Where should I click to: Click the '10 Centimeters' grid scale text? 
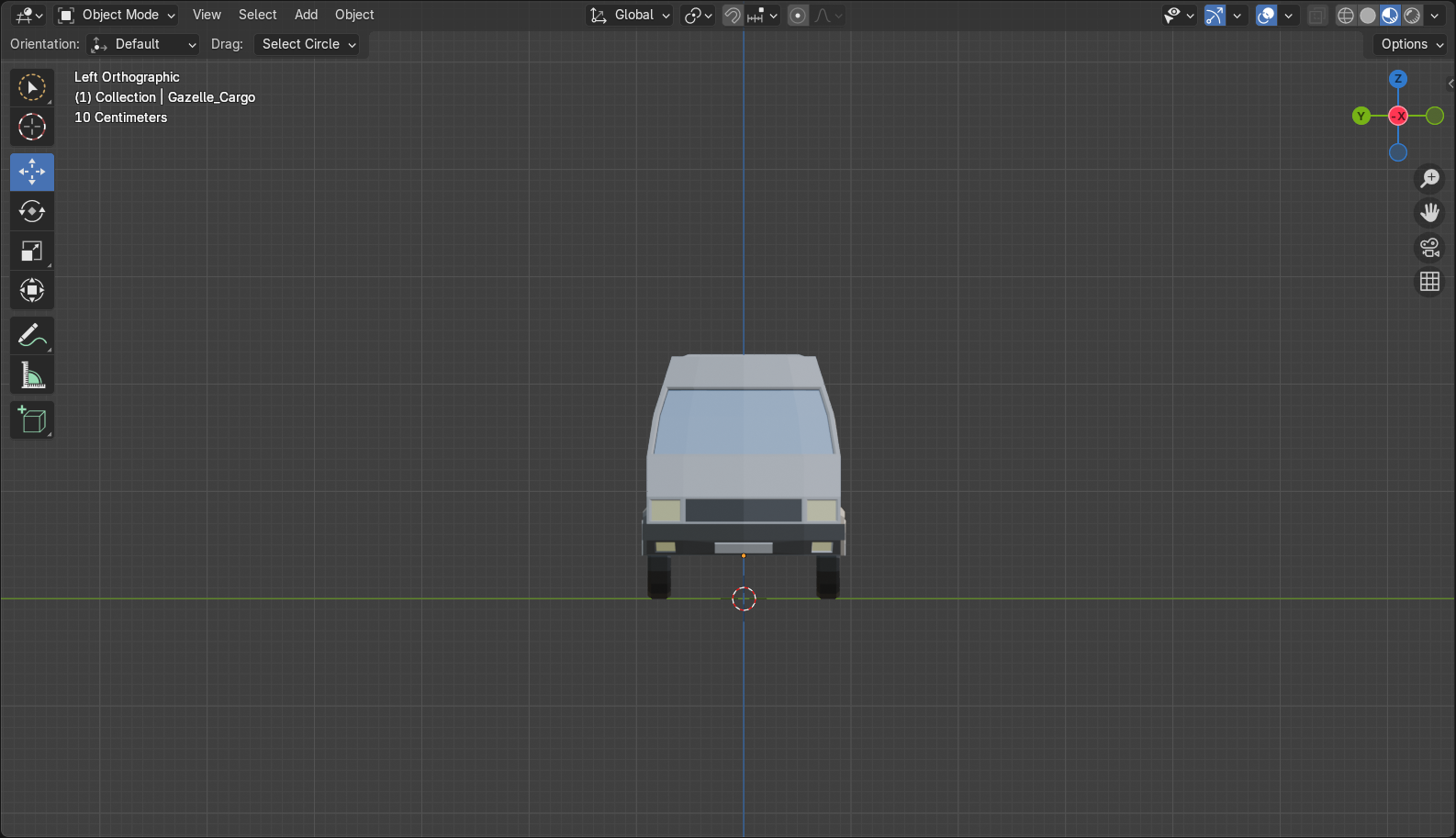point(121,117)
